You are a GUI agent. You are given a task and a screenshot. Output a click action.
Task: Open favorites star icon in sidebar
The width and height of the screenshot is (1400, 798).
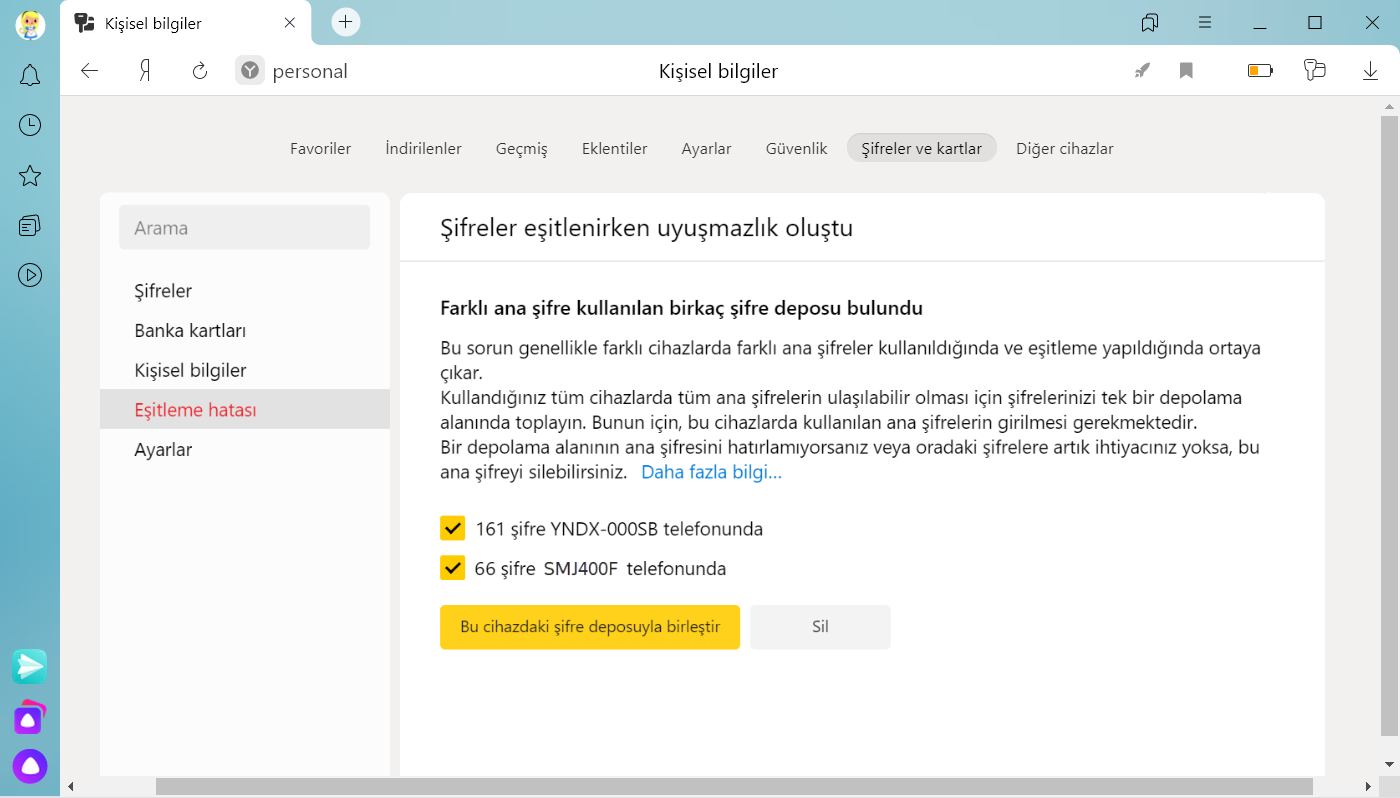(30, 176)
